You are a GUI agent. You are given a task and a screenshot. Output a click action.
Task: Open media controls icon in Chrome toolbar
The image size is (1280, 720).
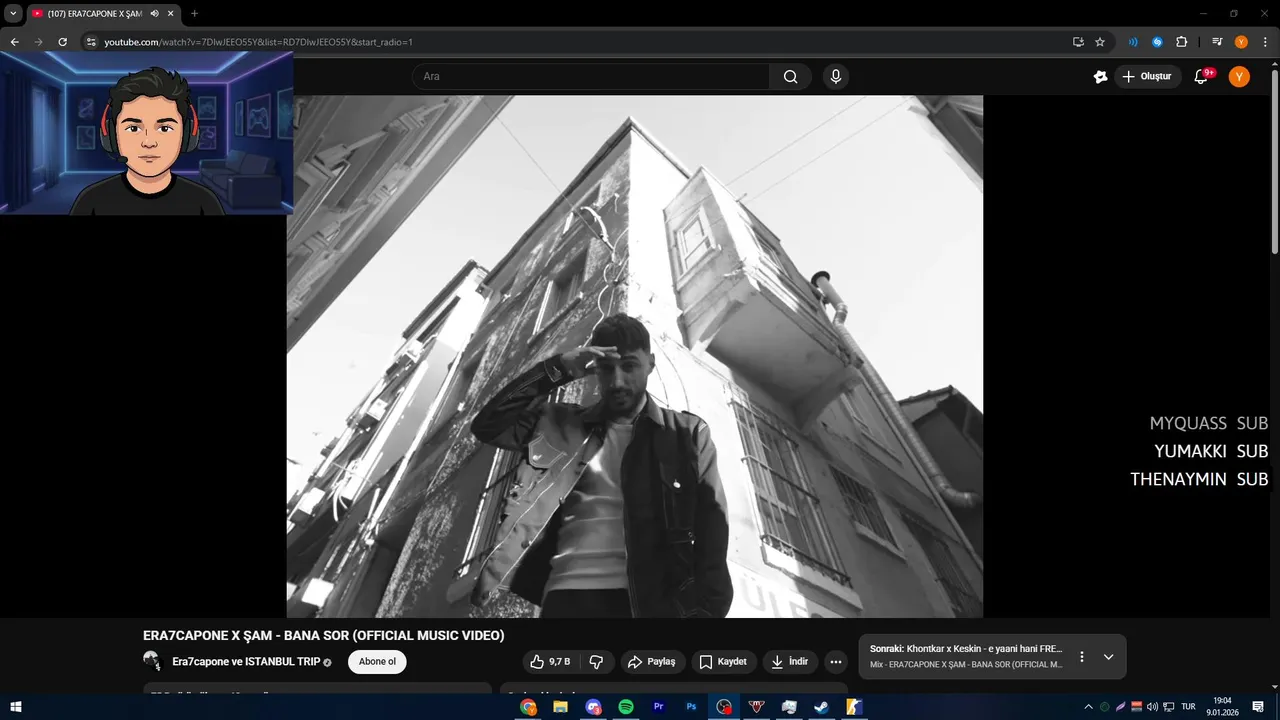(1217, 42)
